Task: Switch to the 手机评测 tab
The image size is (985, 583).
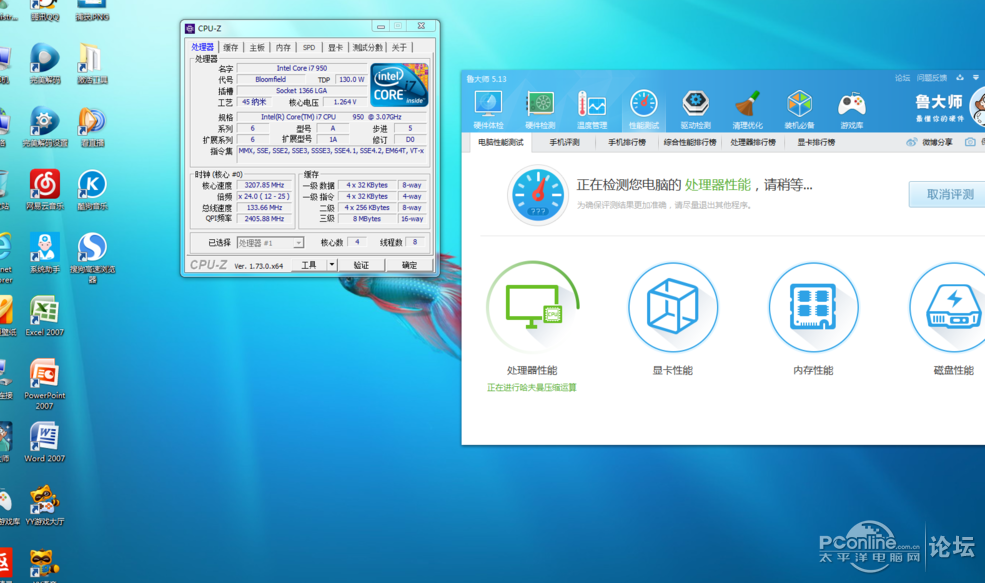Action: pos(564,143)
